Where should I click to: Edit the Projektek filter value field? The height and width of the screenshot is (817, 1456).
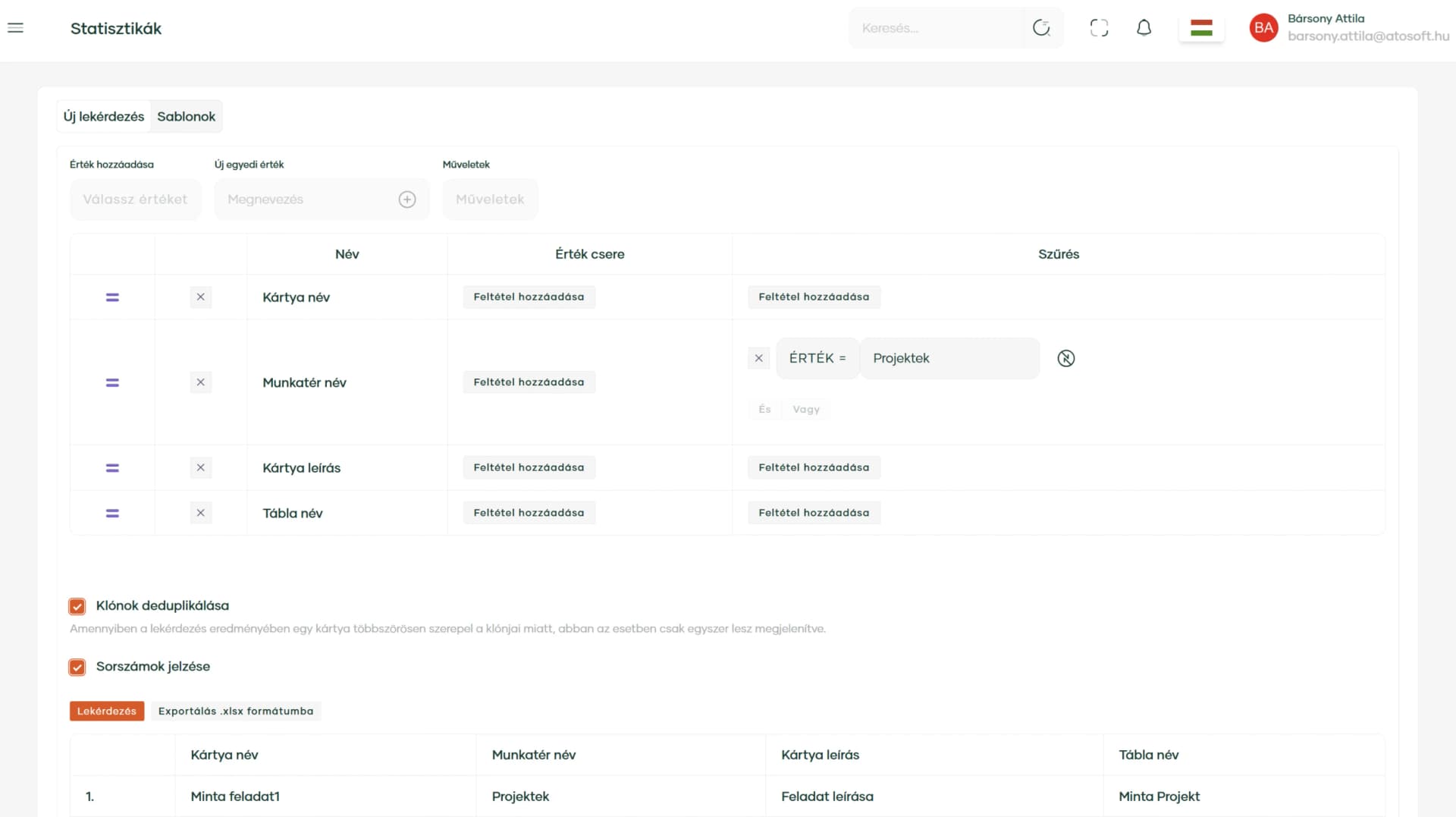(x=949, y=358)
